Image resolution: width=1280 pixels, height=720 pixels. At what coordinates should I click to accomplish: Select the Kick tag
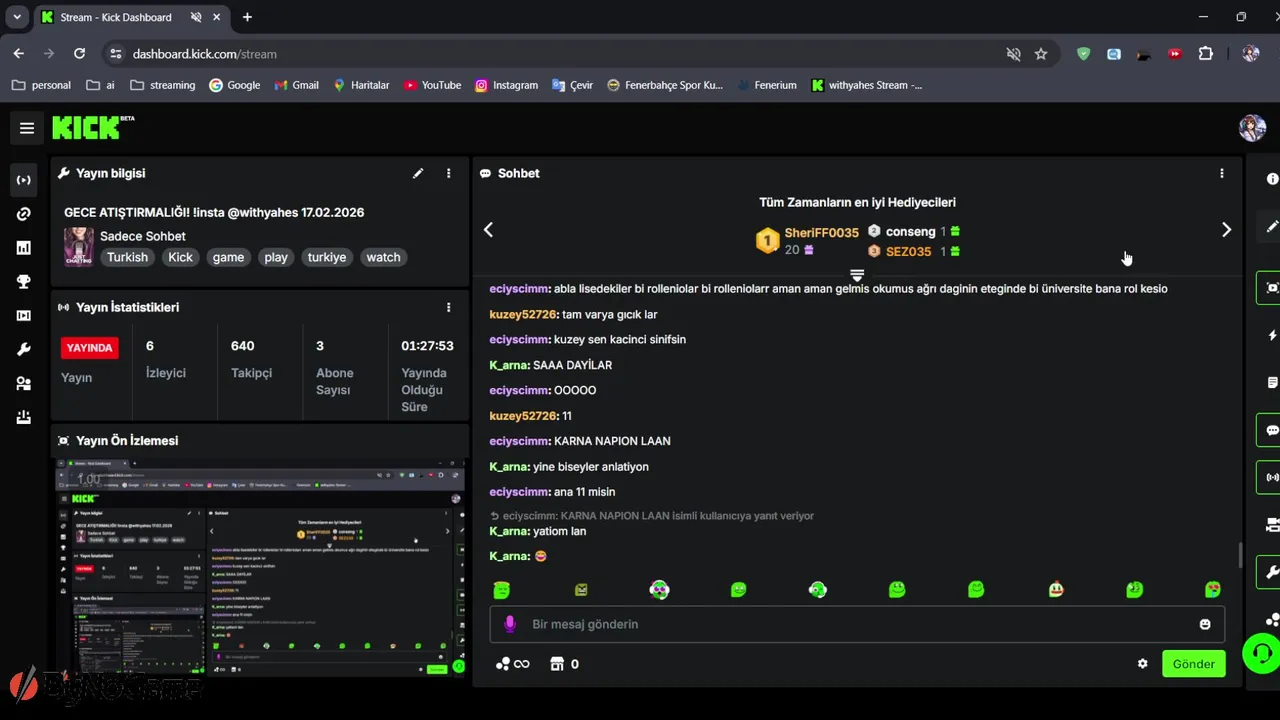point(181,257)
